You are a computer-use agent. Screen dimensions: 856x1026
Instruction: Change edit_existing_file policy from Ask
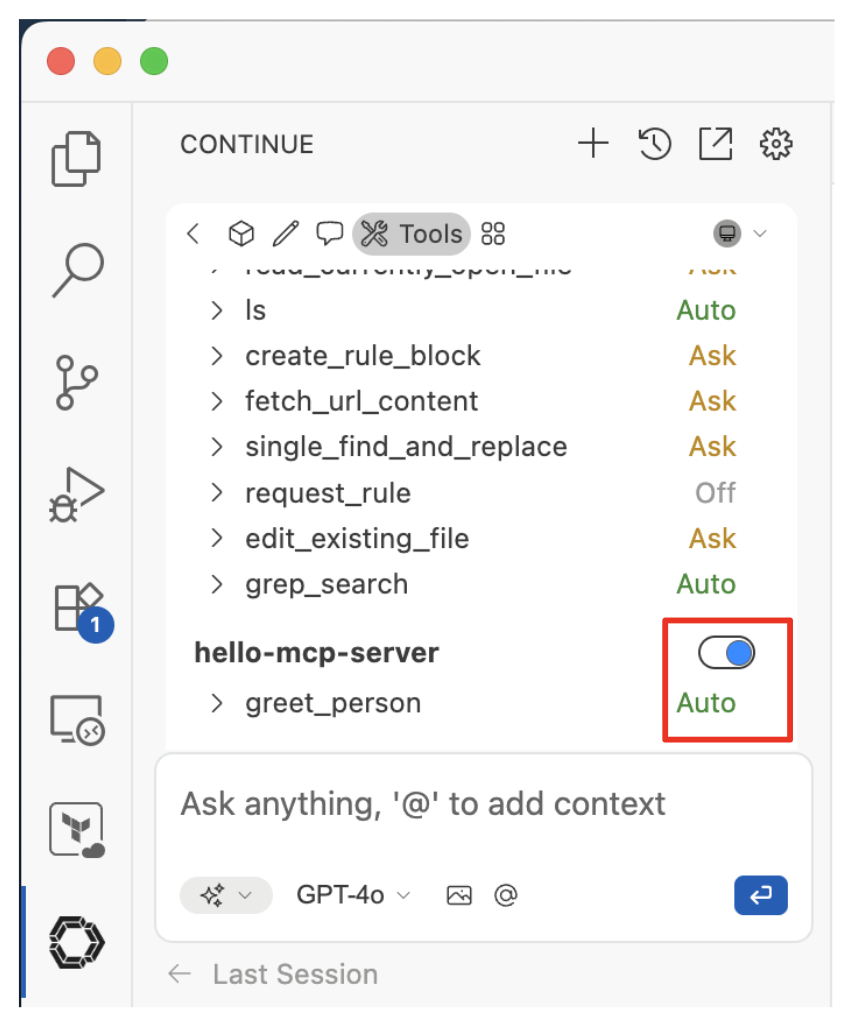tap(712, 539)
